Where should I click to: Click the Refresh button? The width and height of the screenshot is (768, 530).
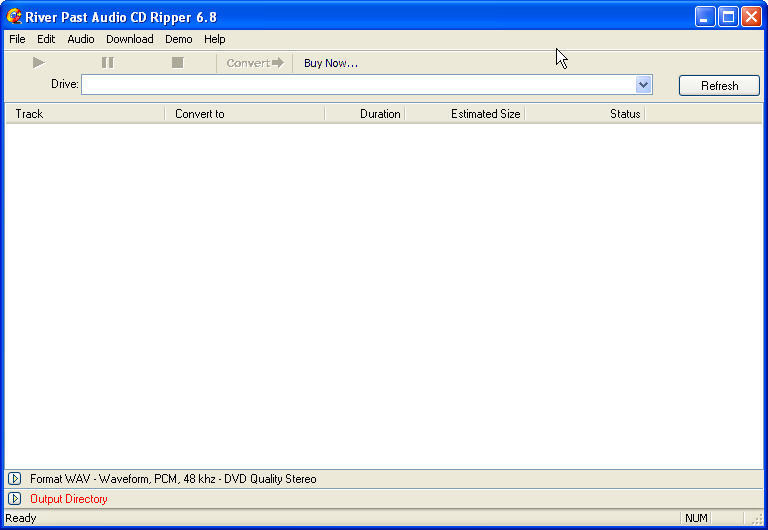point(719,86)
